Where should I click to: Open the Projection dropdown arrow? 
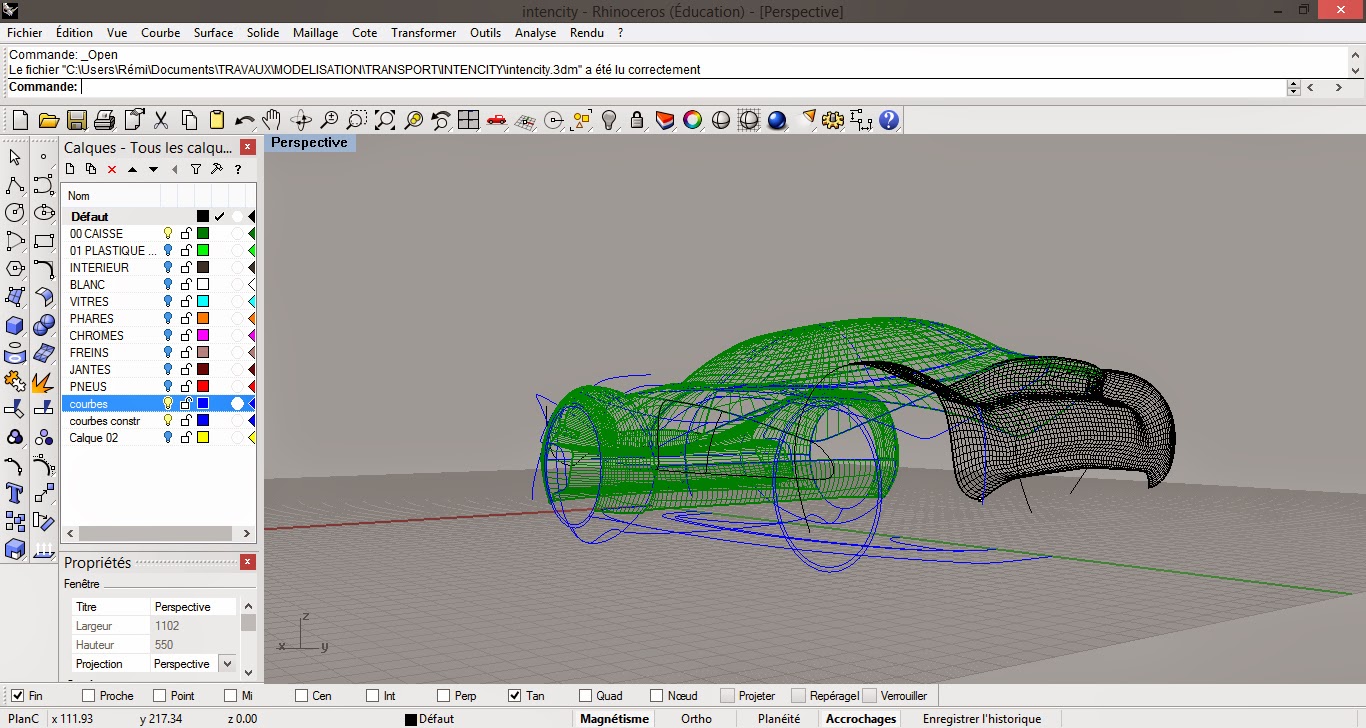(227, 664)
